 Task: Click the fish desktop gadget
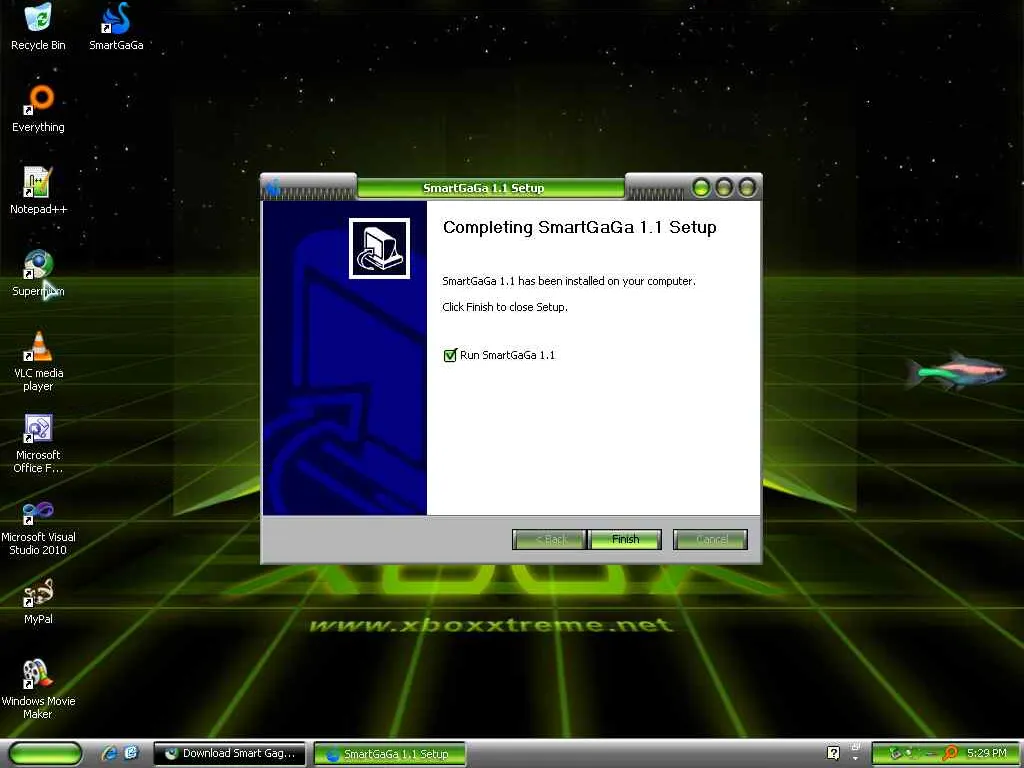(x=956, y=371)
